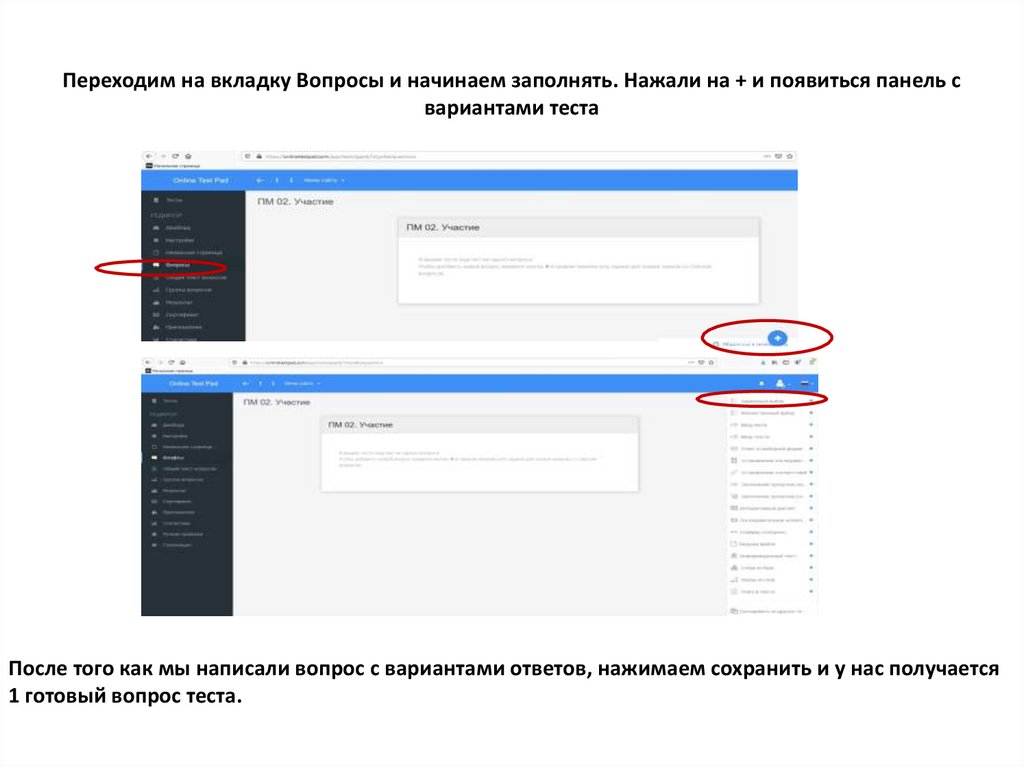Open the user account dropdown in the lower screenshot
Viewport: 1024px width, 767px height.
click(x=782, y=384)
